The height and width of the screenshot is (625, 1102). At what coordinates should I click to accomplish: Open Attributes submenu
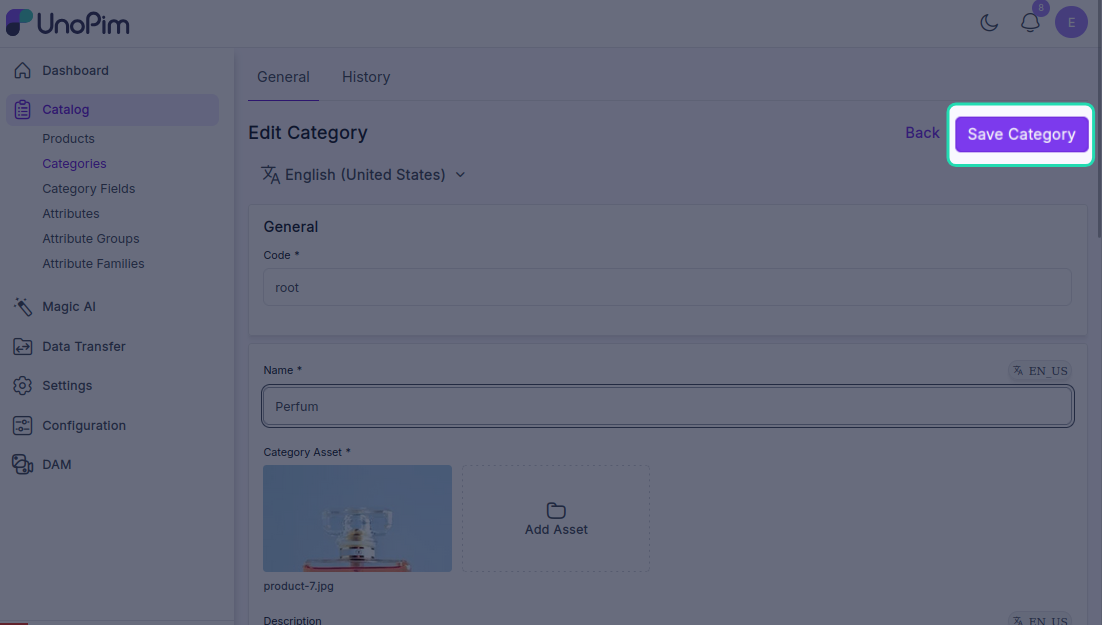pos(71,214)
